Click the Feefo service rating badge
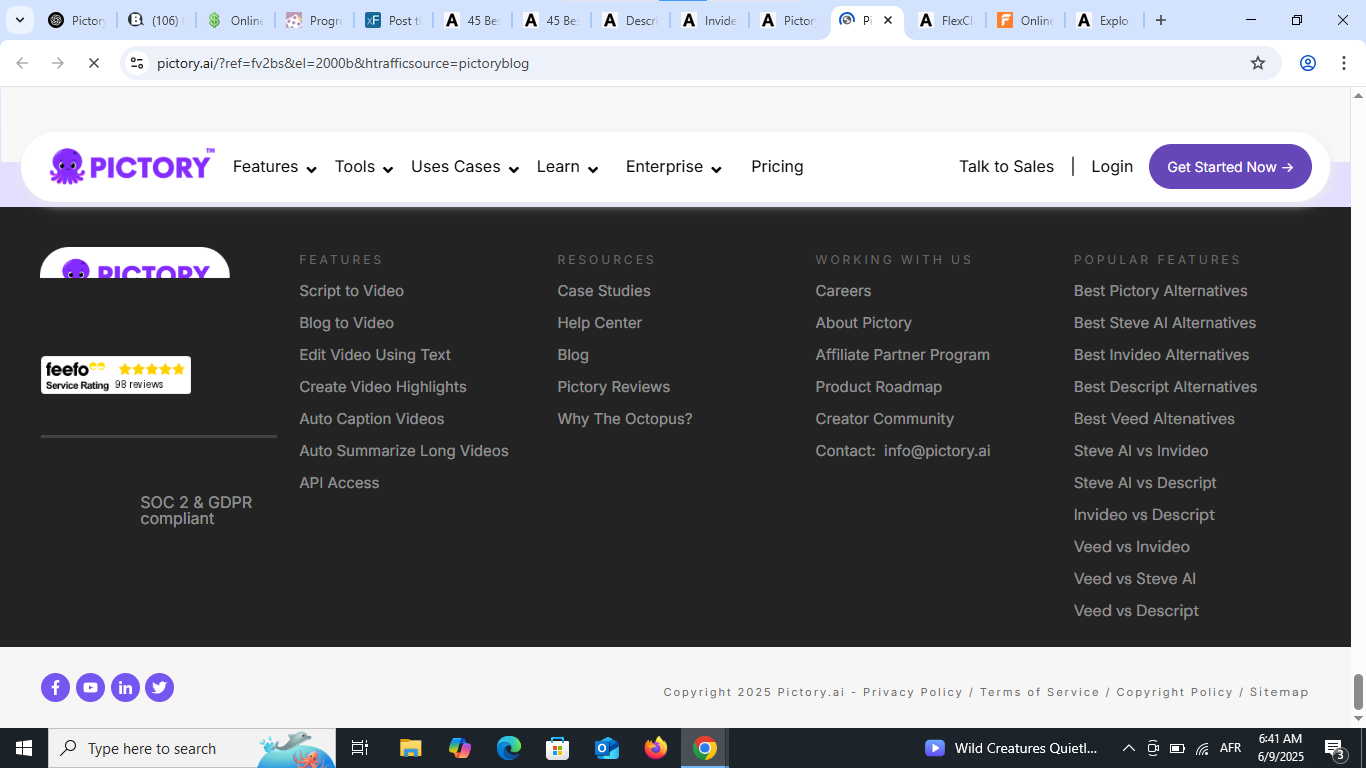Screen dimensions: 1366x768 coord(116,375)
